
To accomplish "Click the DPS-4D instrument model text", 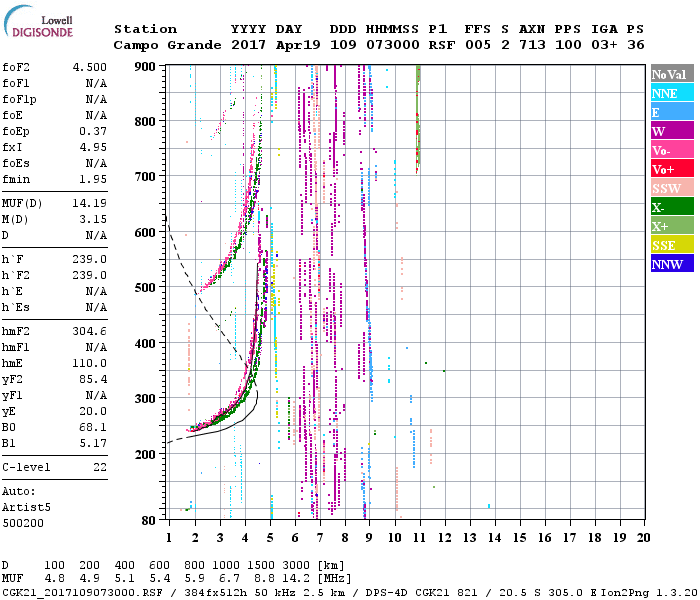I will click(x=387, y=593).
